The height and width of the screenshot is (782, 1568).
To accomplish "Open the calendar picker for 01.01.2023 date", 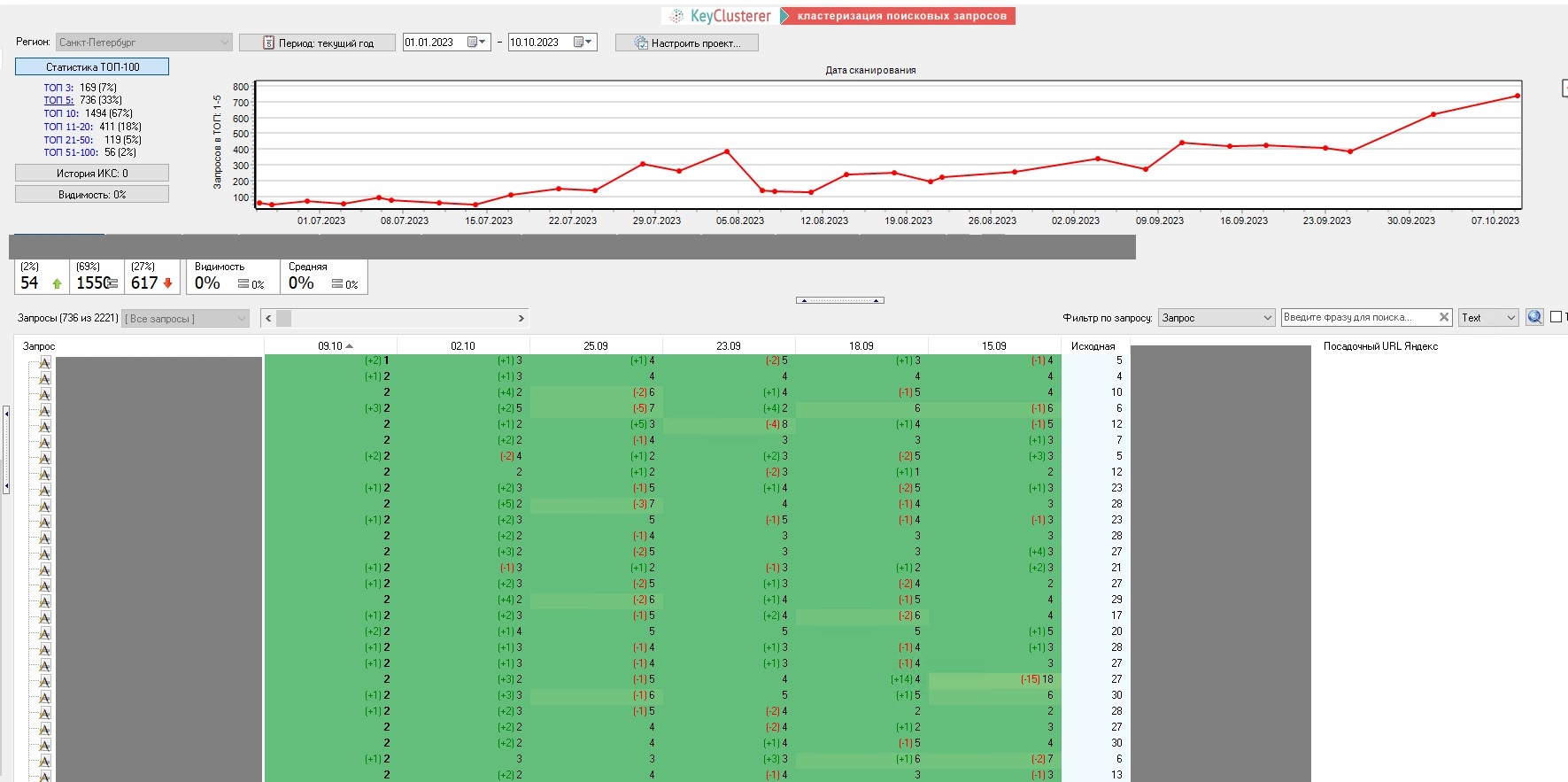I will [x=477, y=43].
